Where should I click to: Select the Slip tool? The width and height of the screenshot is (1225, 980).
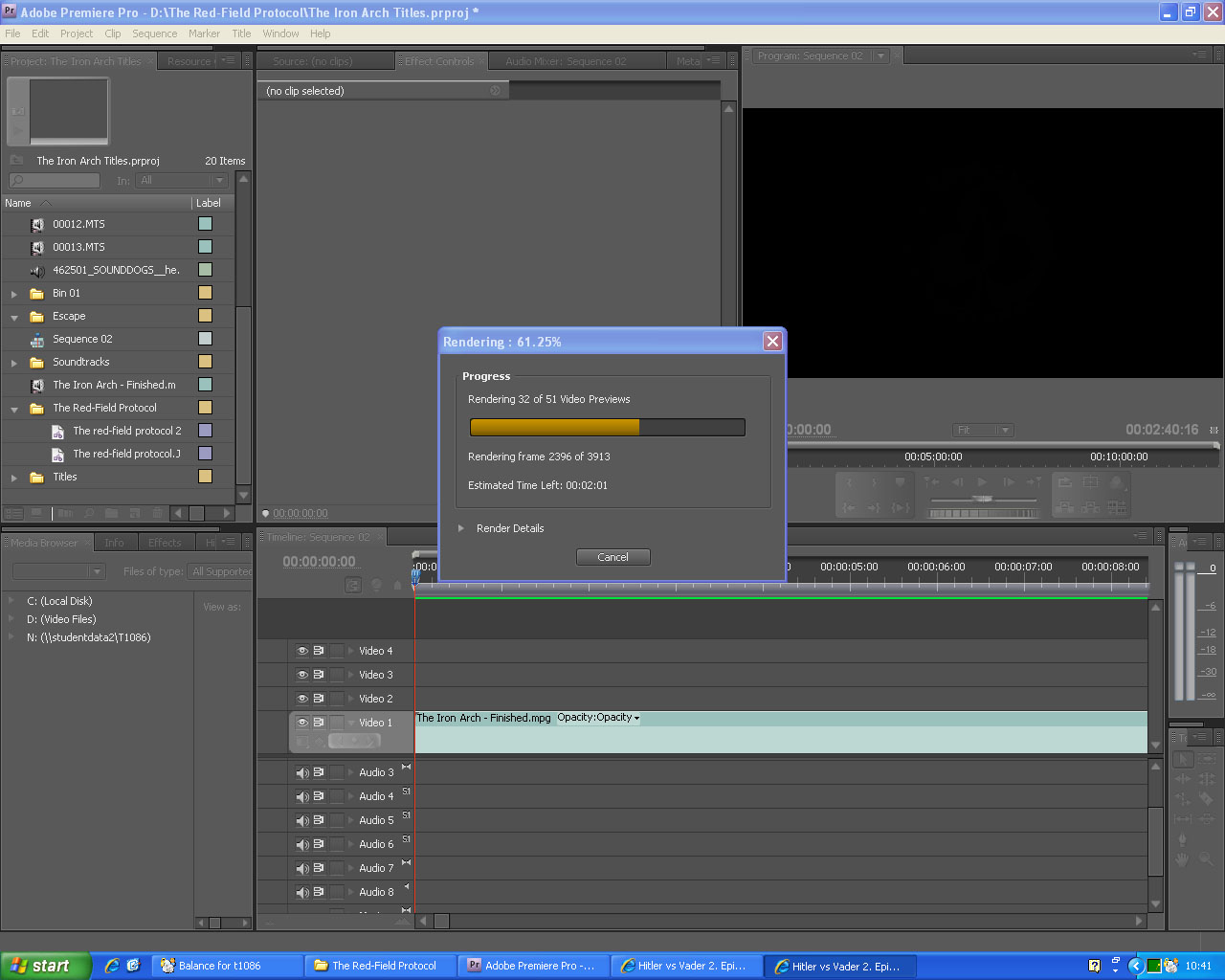coord(1183,819)
